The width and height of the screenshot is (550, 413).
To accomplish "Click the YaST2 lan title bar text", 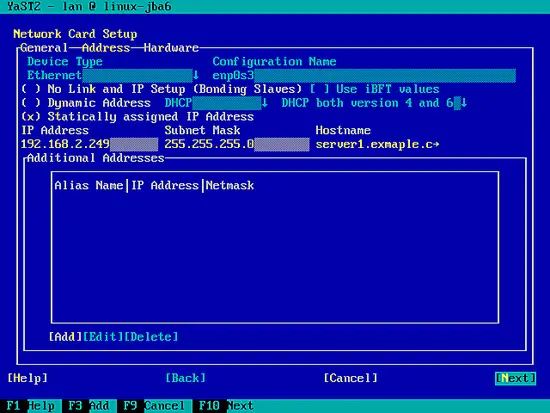I will click(89, 6).
